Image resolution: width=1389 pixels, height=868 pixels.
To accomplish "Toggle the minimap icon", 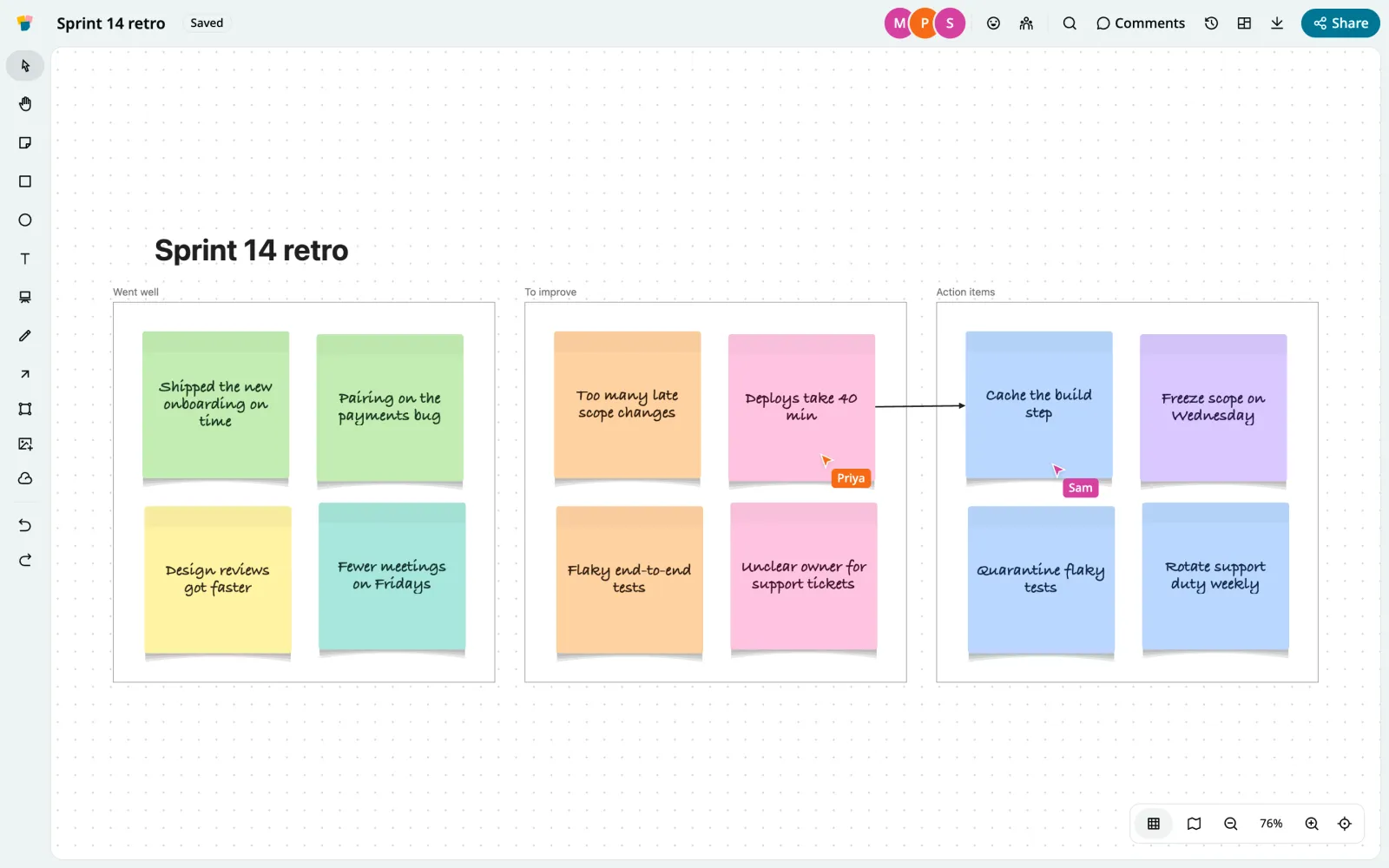I will click(1195, 824).
